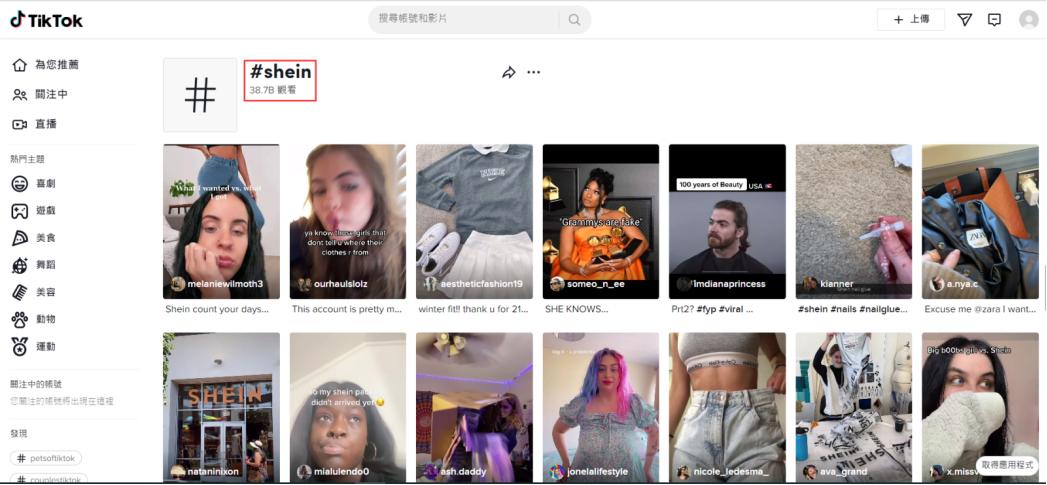This screenshot has height=485, width=1047.
Task: Open 關注中 following feed
Action: tap(40, 94)
